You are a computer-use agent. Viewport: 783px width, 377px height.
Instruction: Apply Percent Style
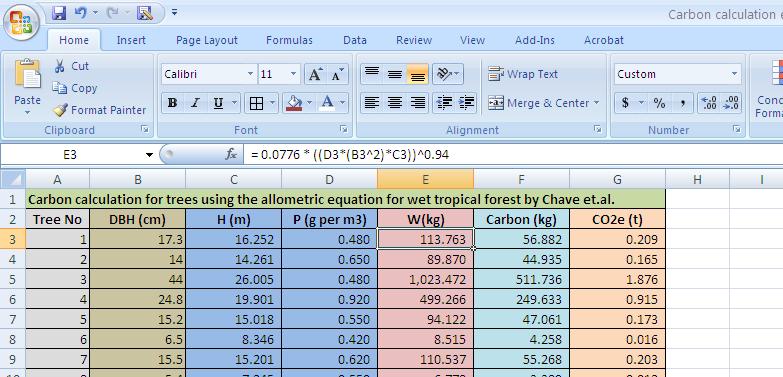[x=659, y=103]
